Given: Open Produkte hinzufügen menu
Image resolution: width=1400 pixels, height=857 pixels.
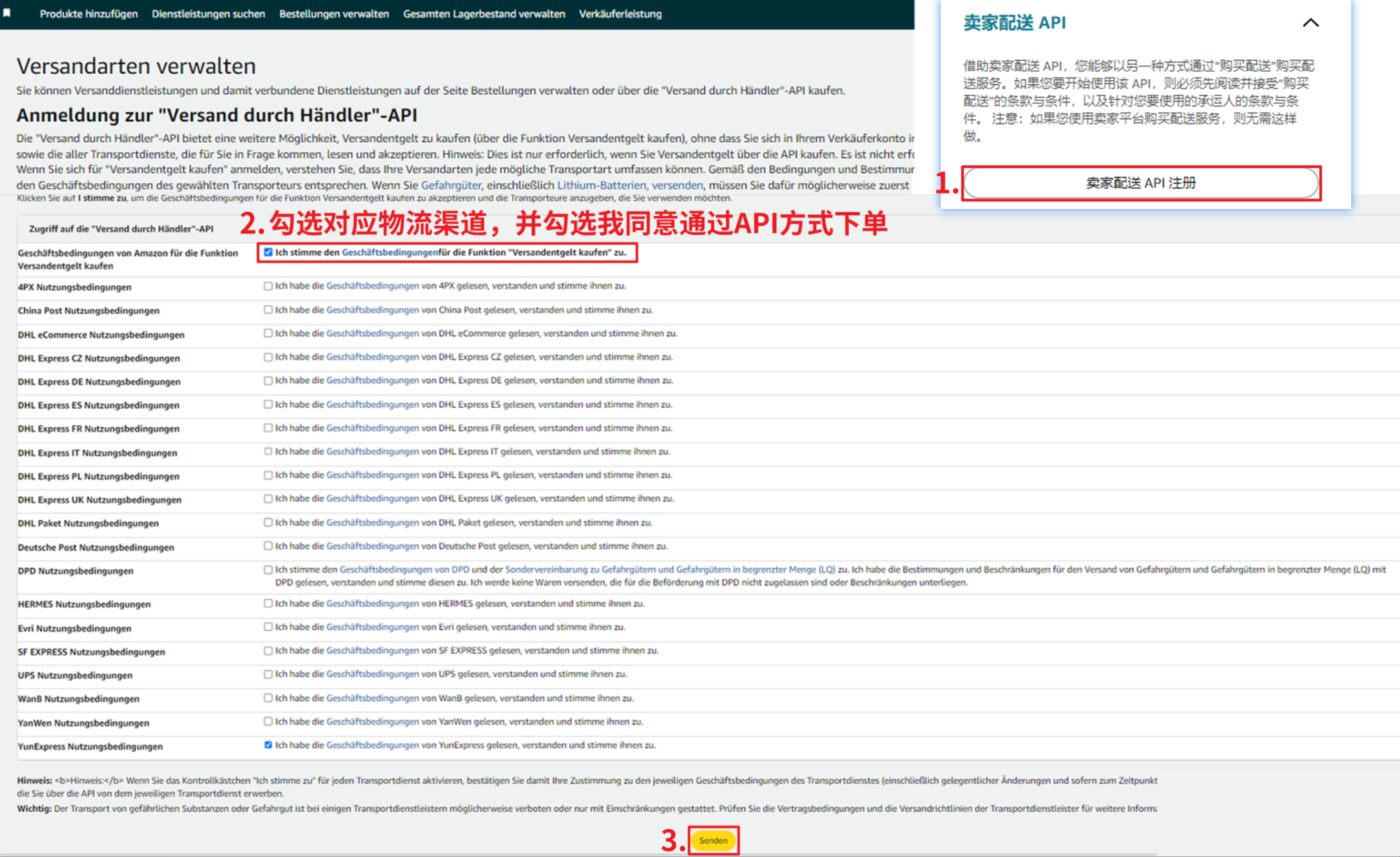Looking at the screenshot, I should tap(89, 14).
